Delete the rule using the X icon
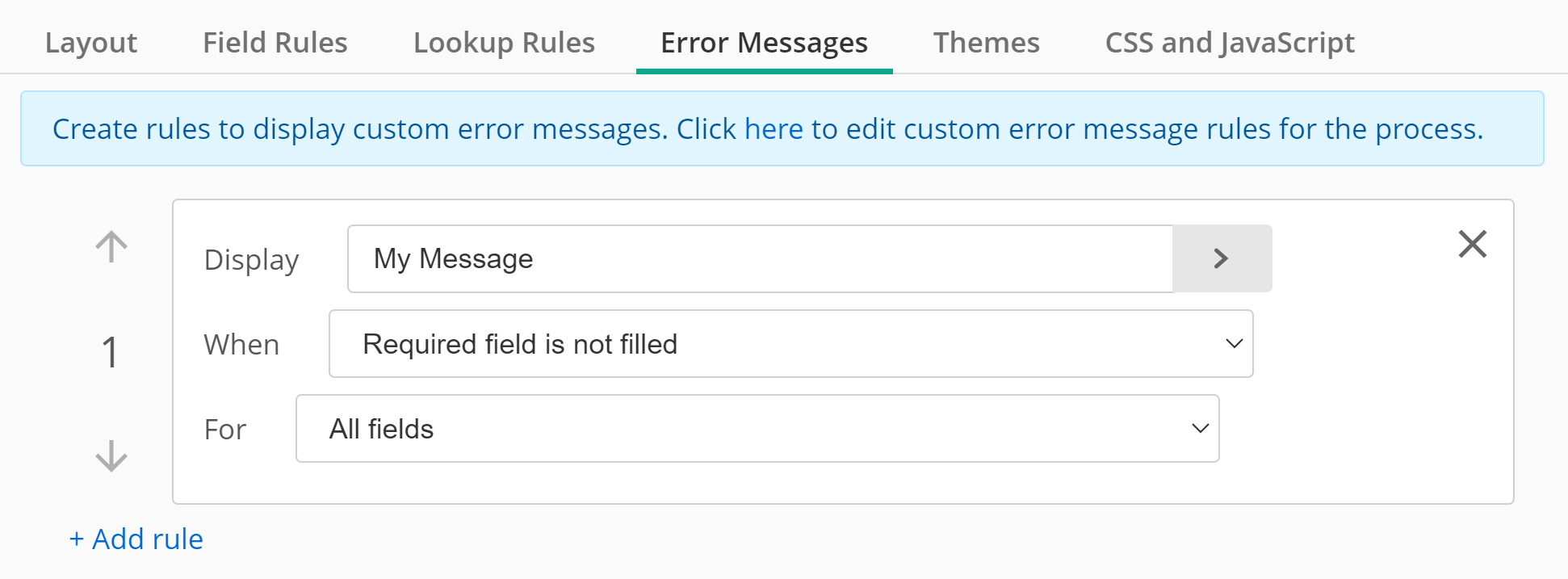The image size is (1568, 579). pos(1473,244)
